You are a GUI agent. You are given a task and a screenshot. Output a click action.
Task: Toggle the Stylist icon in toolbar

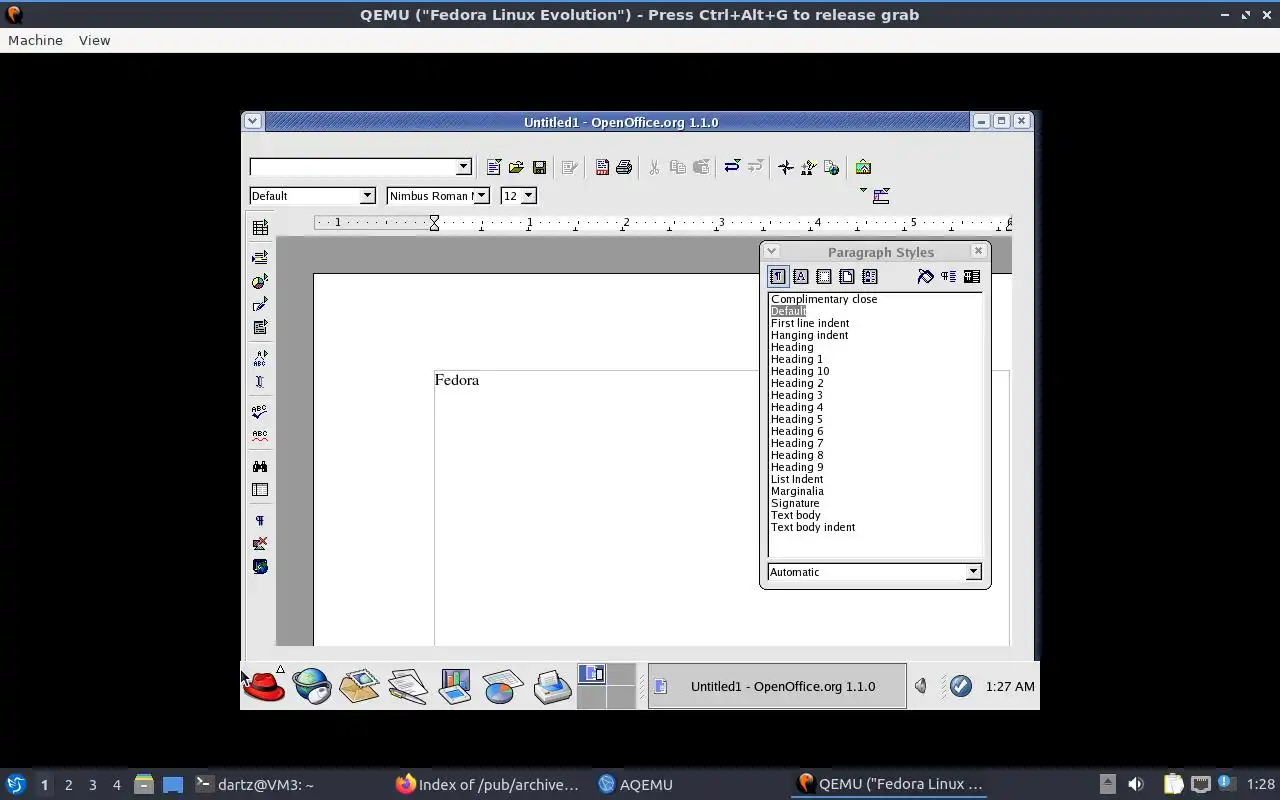[808, 167]
